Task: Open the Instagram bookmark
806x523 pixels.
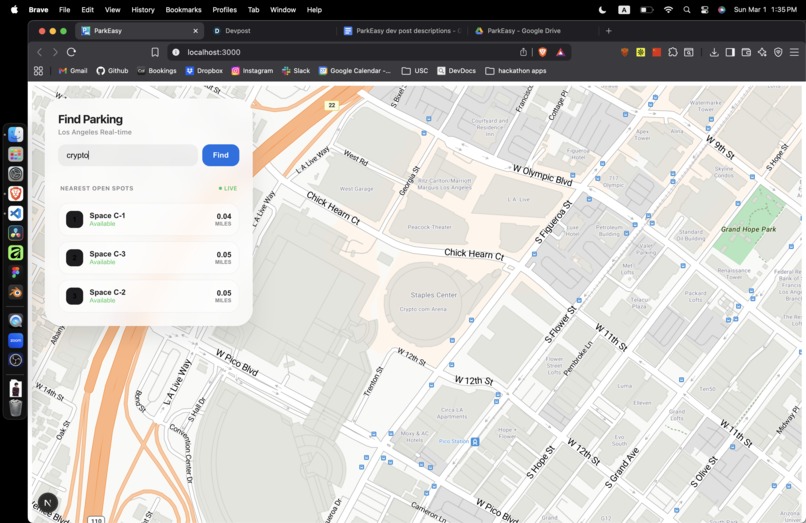Action: point(252,71)
